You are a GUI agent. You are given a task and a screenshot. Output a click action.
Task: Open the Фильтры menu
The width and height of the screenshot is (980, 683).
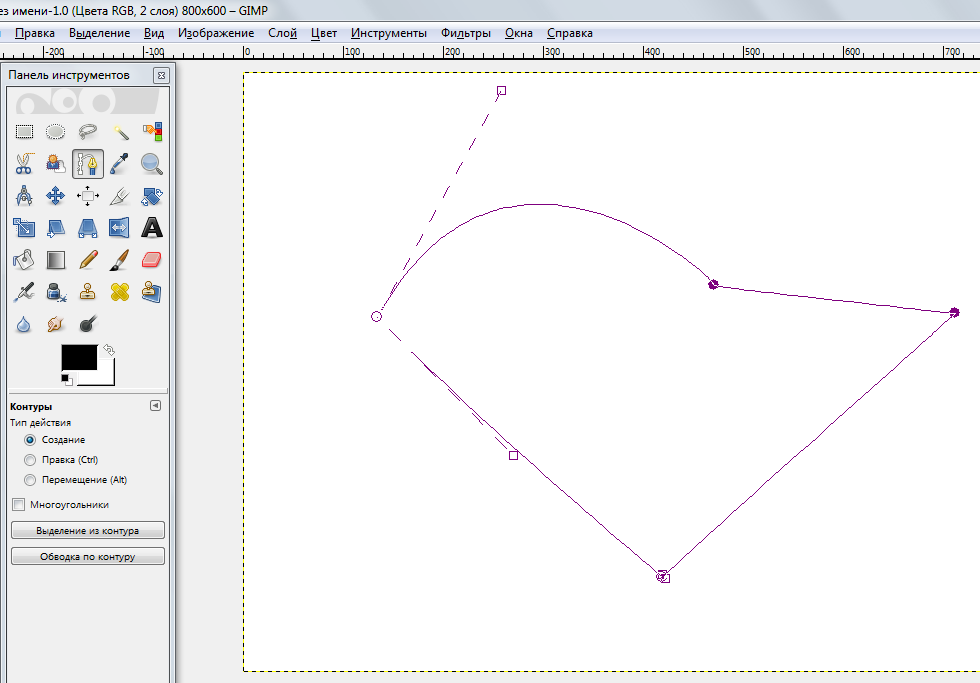[465, 33]
